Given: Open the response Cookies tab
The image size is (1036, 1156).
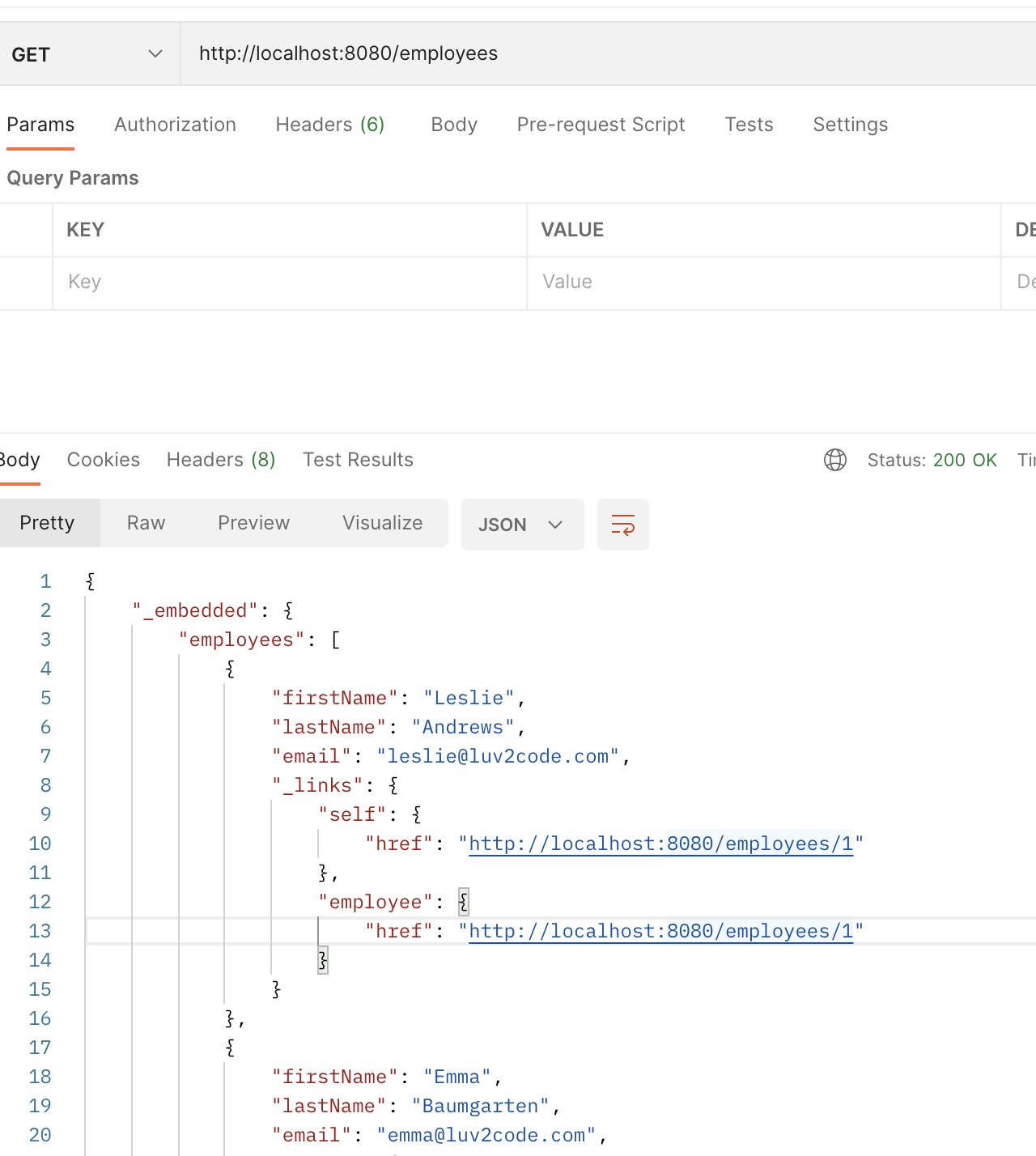Looking at the screenshot, I should tap(104, 460).
